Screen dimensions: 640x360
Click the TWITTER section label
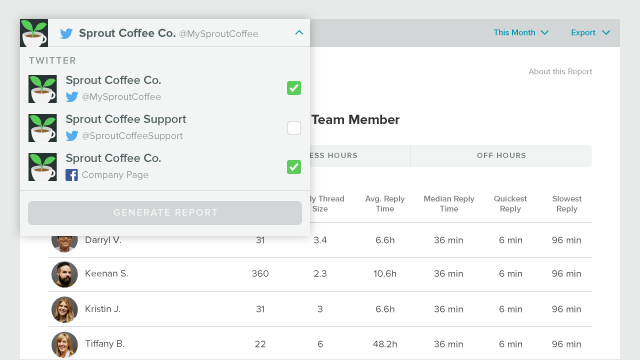click(x=52, y=61)
